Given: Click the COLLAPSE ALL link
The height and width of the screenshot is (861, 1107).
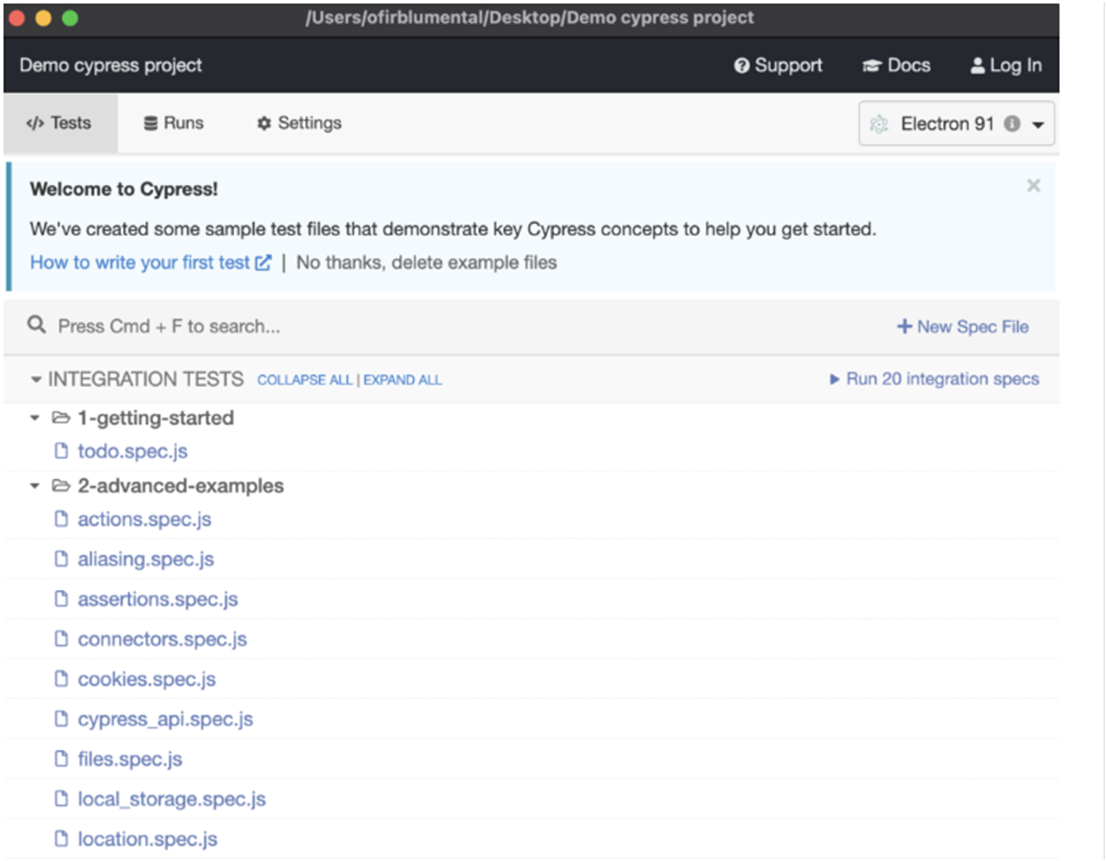Looking at the screenshot, I should coord(304,380).
